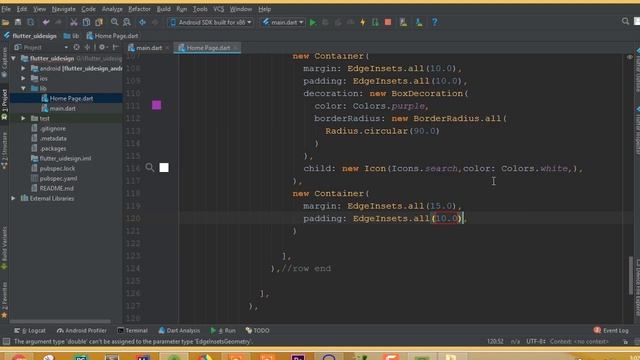The height and width of the screenshot is (360, 640).
Task: Click Search Everywhere magnifier at top right
Action: tap(625, 21)
